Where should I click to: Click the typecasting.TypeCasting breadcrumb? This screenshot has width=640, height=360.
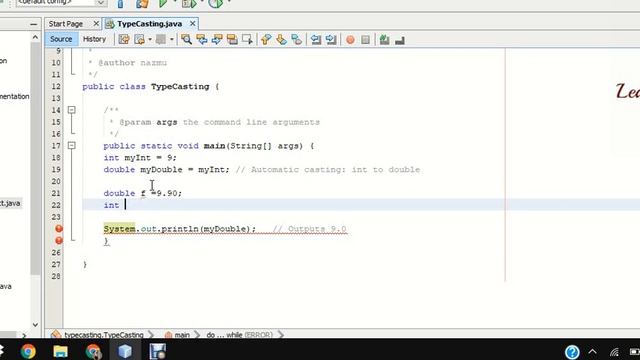[104, 335]
